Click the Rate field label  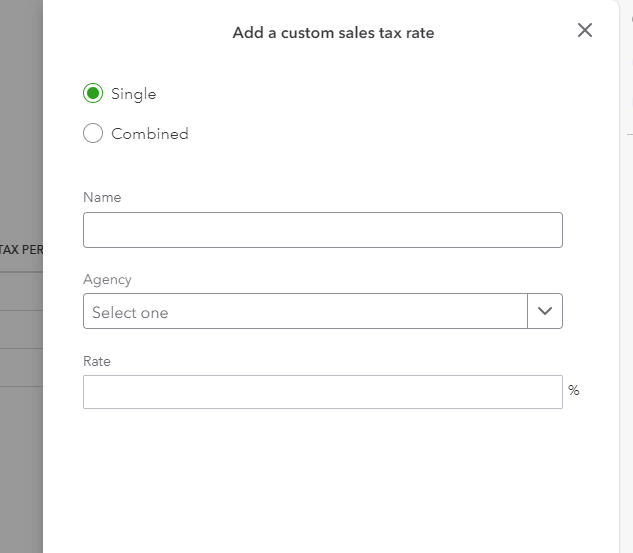97,361
